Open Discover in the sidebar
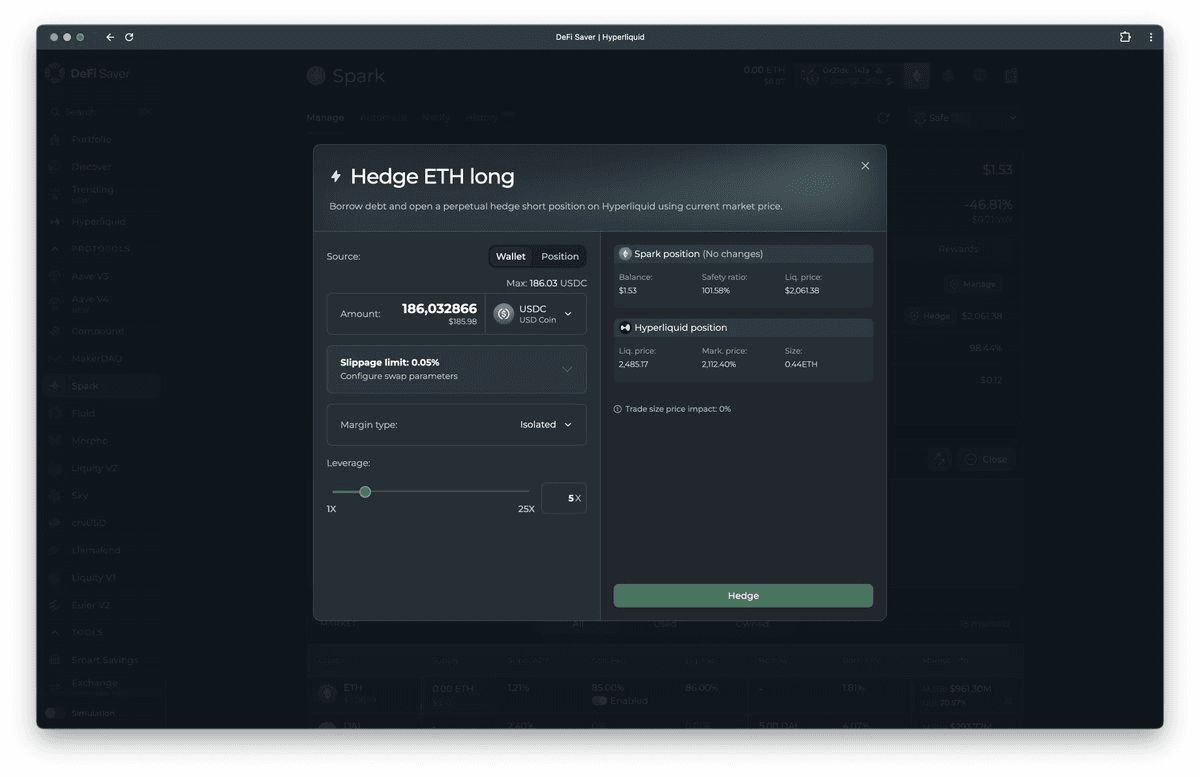1200x777 pixels. [x=91, y=167]
